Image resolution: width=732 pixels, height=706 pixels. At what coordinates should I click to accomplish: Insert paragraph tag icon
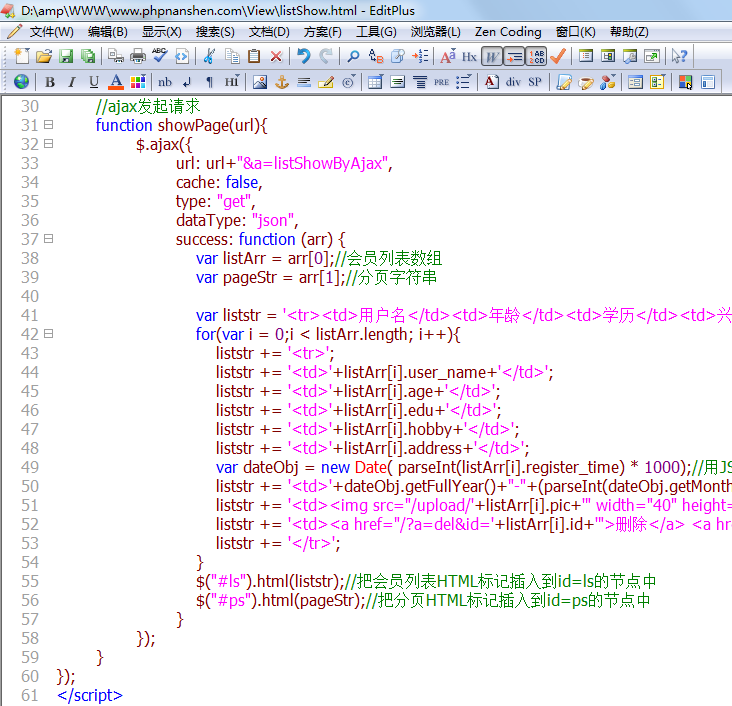pyautogui.click(x=210, y=82)
